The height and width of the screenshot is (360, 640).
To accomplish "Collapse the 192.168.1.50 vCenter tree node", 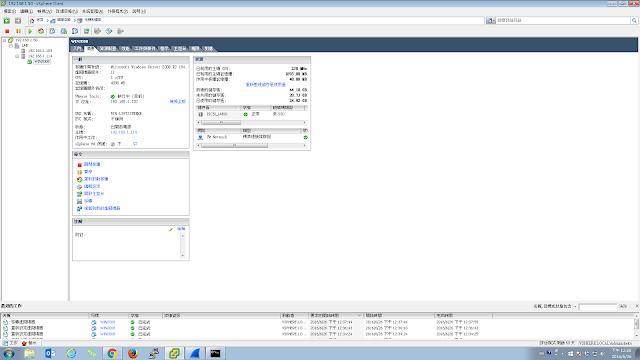I will 4,40.
